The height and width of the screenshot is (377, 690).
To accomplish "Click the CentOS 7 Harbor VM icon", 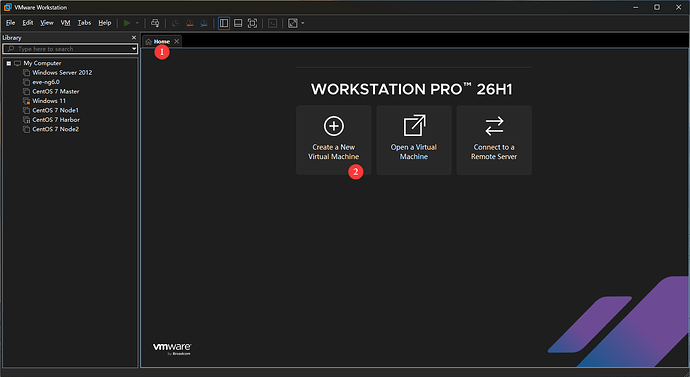I will [x=26, y=120].
